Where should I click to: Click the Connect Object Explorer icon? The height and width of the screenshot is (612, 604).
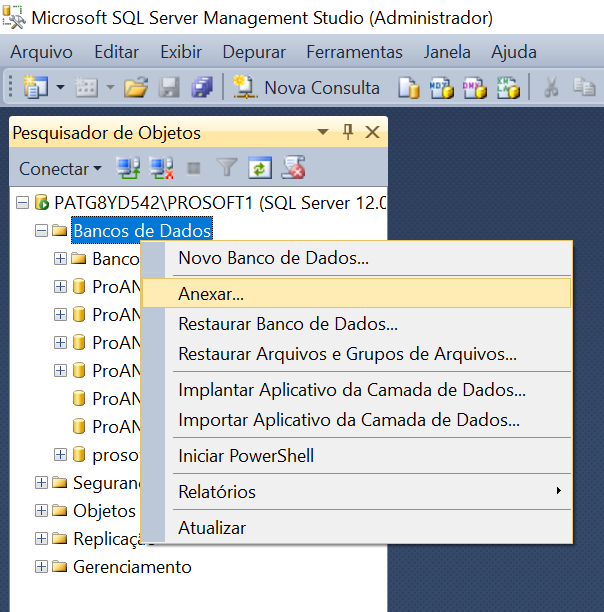(127, 168)
